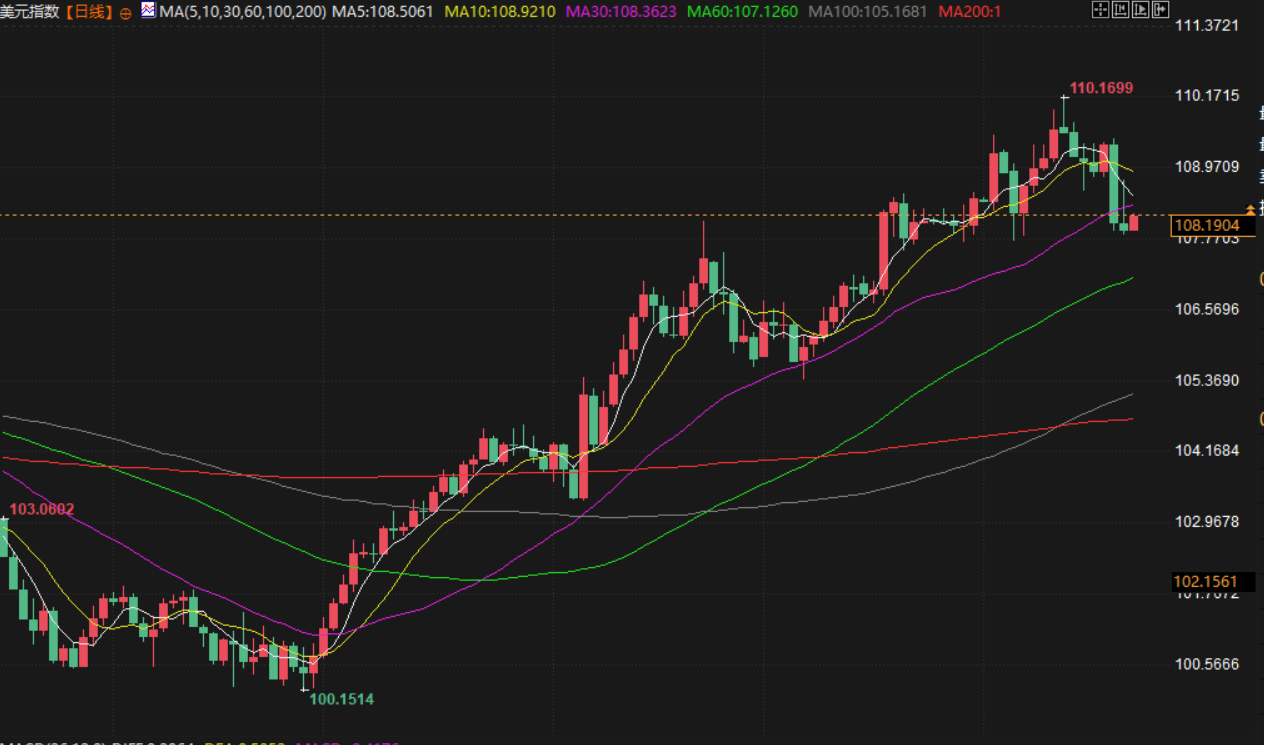The height and width of the screenshot is (745, 1264).
Task: Click the play-style chart icon at top right
Action: 1139,11
